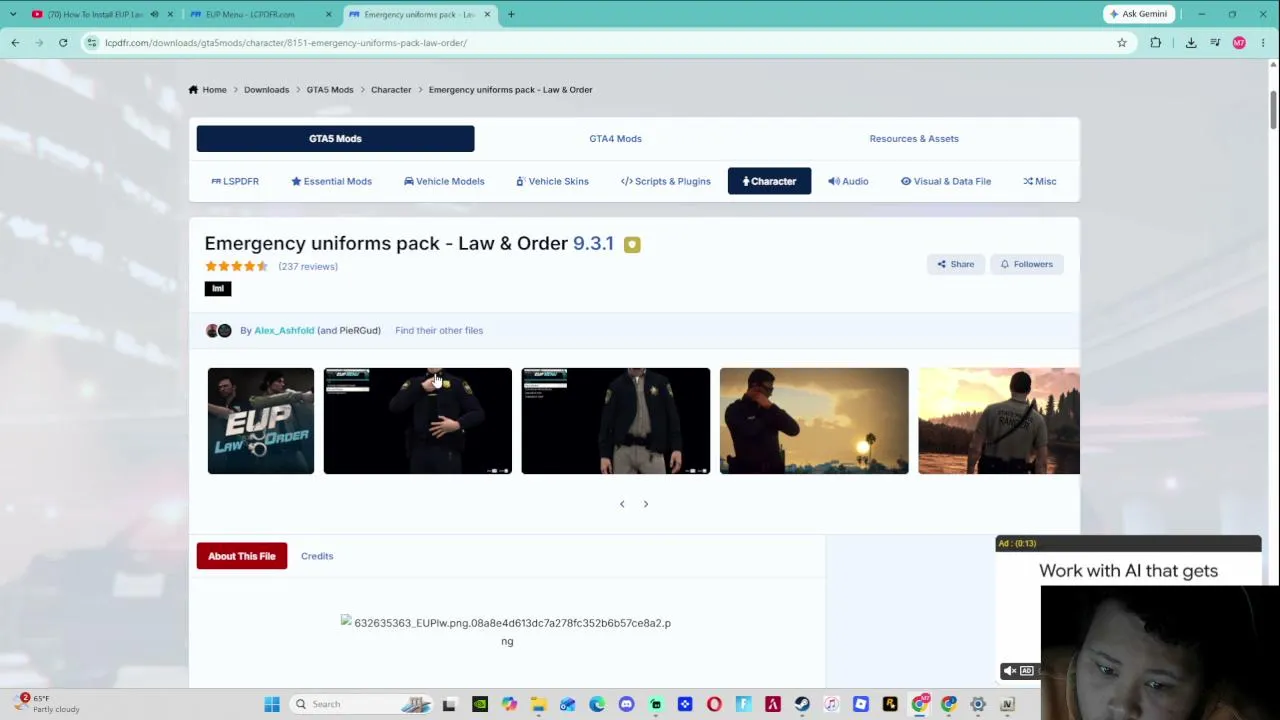
Task: Open Windows Start menu
Action: click(271, 704)
